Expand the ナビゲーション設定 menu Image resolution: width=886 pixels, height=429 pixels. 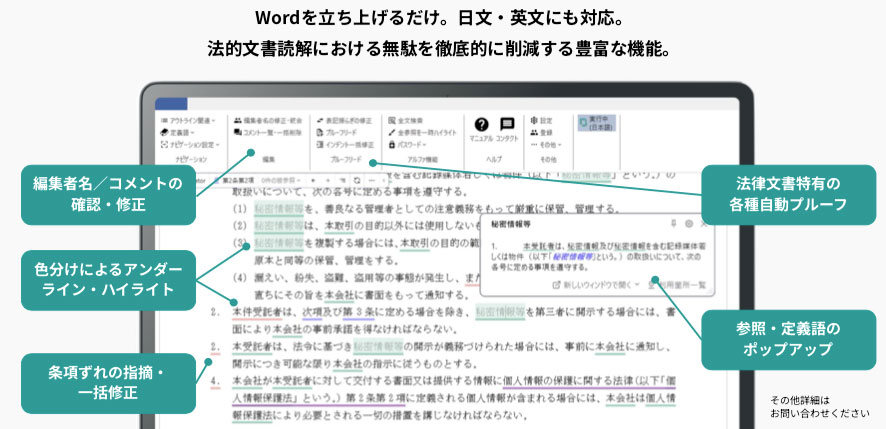point(190,144)
